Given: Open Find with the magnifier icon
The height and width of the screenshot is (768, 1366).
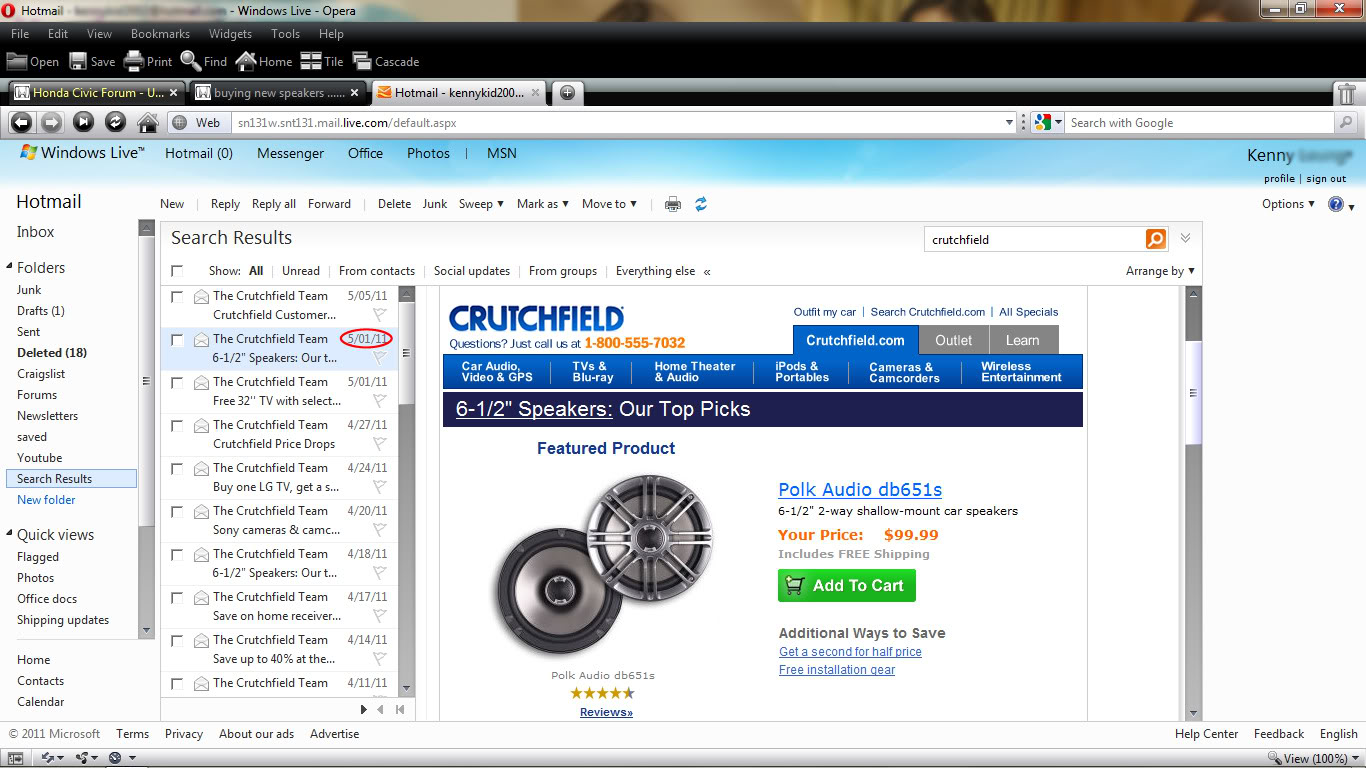Looking at the screenshot, I should coord(191,61).
